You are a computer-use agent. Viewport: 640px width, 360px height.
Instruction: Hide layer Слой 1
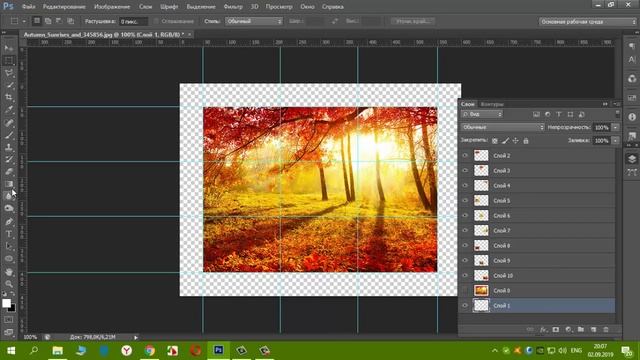465,305
